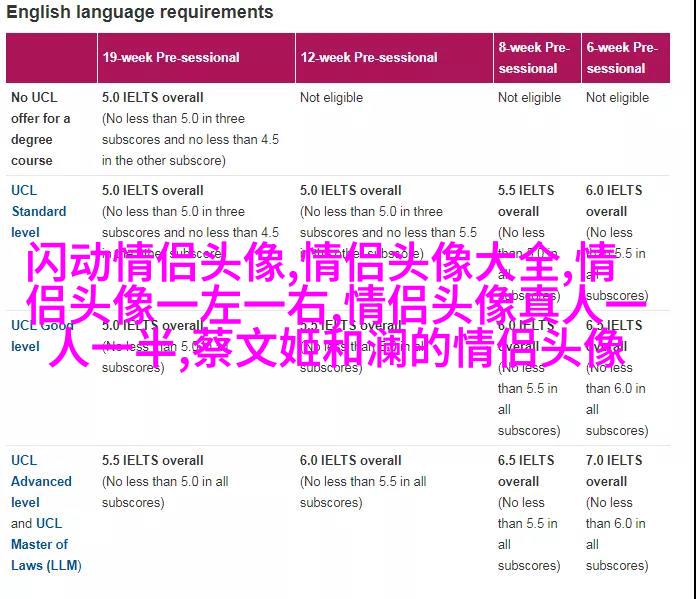Screen dimensions: 696x599
Task: Click '6.0 IELTS overall' in the Standard level row
Action: point(614,201)
